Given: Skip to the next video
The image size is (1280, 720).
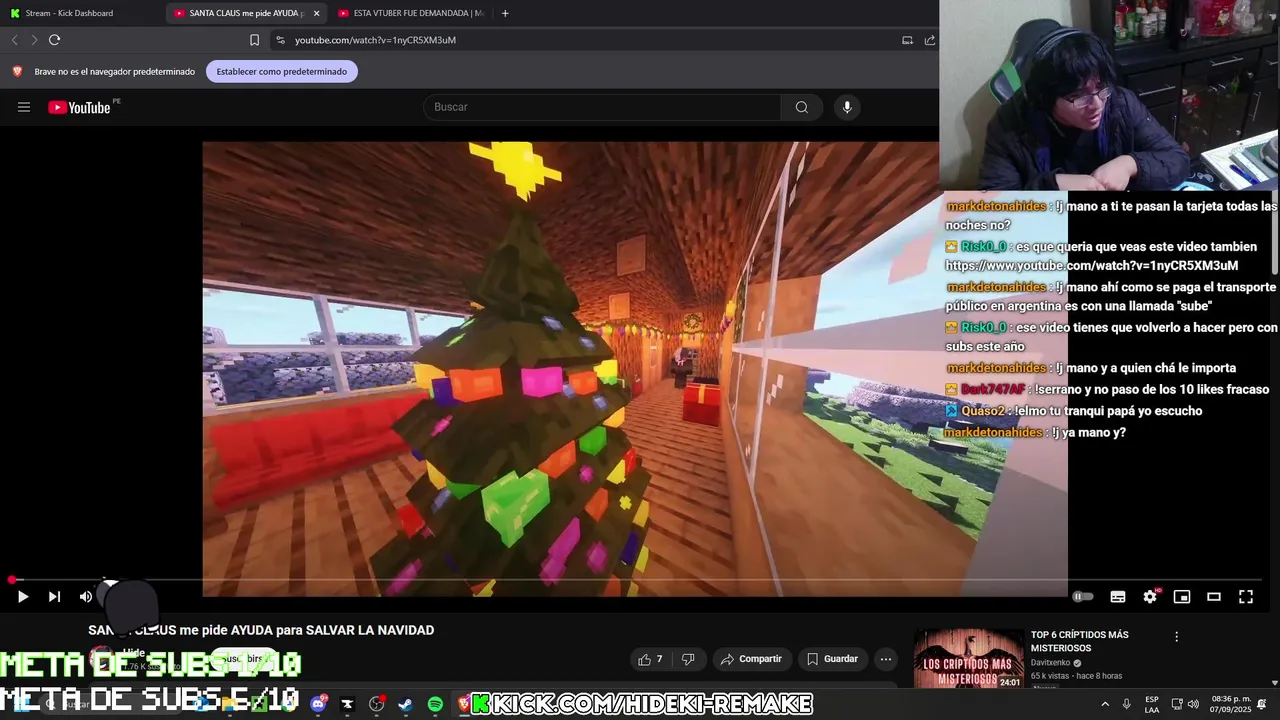Looking at the screenshot, I should (x=54, y=597).
